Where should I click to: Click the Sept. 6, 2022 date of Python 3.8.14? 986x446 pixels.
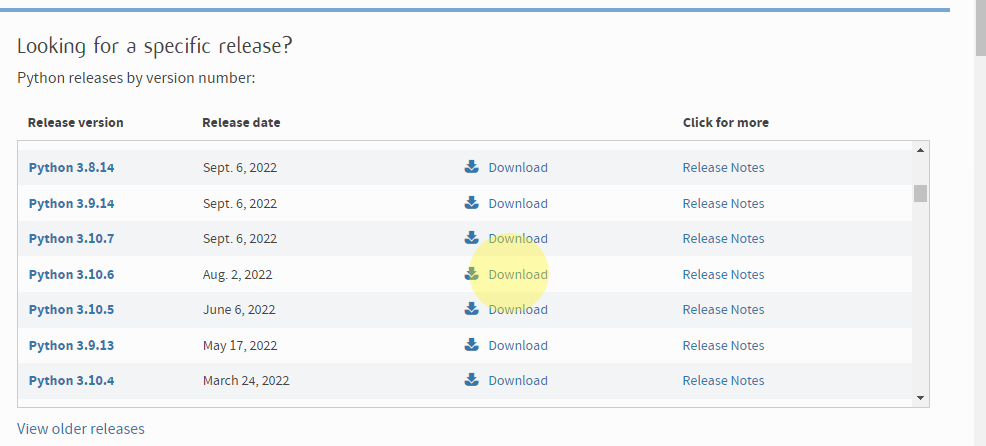click(x=240, y=168)
